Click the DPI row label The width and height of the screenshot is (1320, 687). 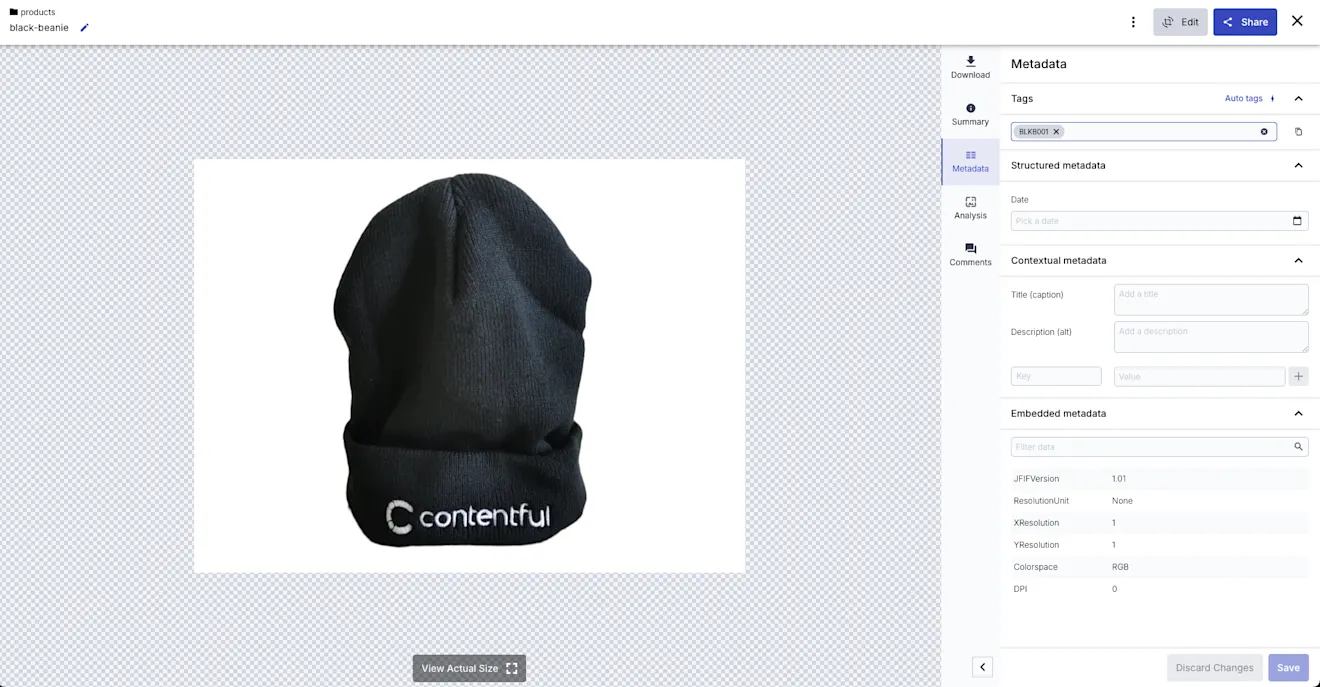(x=1018, y=589)
